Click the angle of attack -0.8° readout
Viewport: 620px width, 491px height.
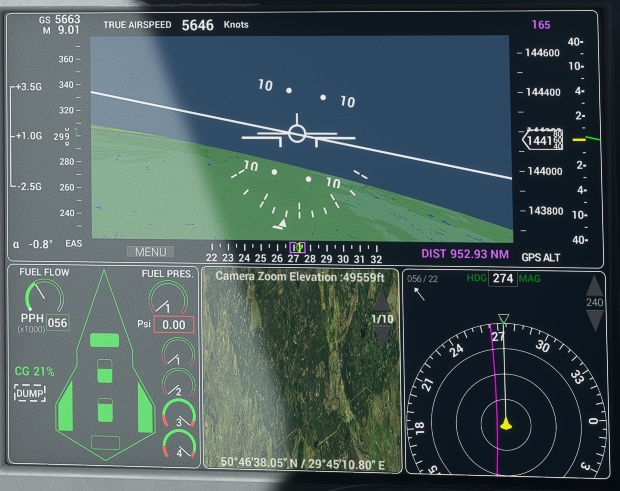click(33, 244)
